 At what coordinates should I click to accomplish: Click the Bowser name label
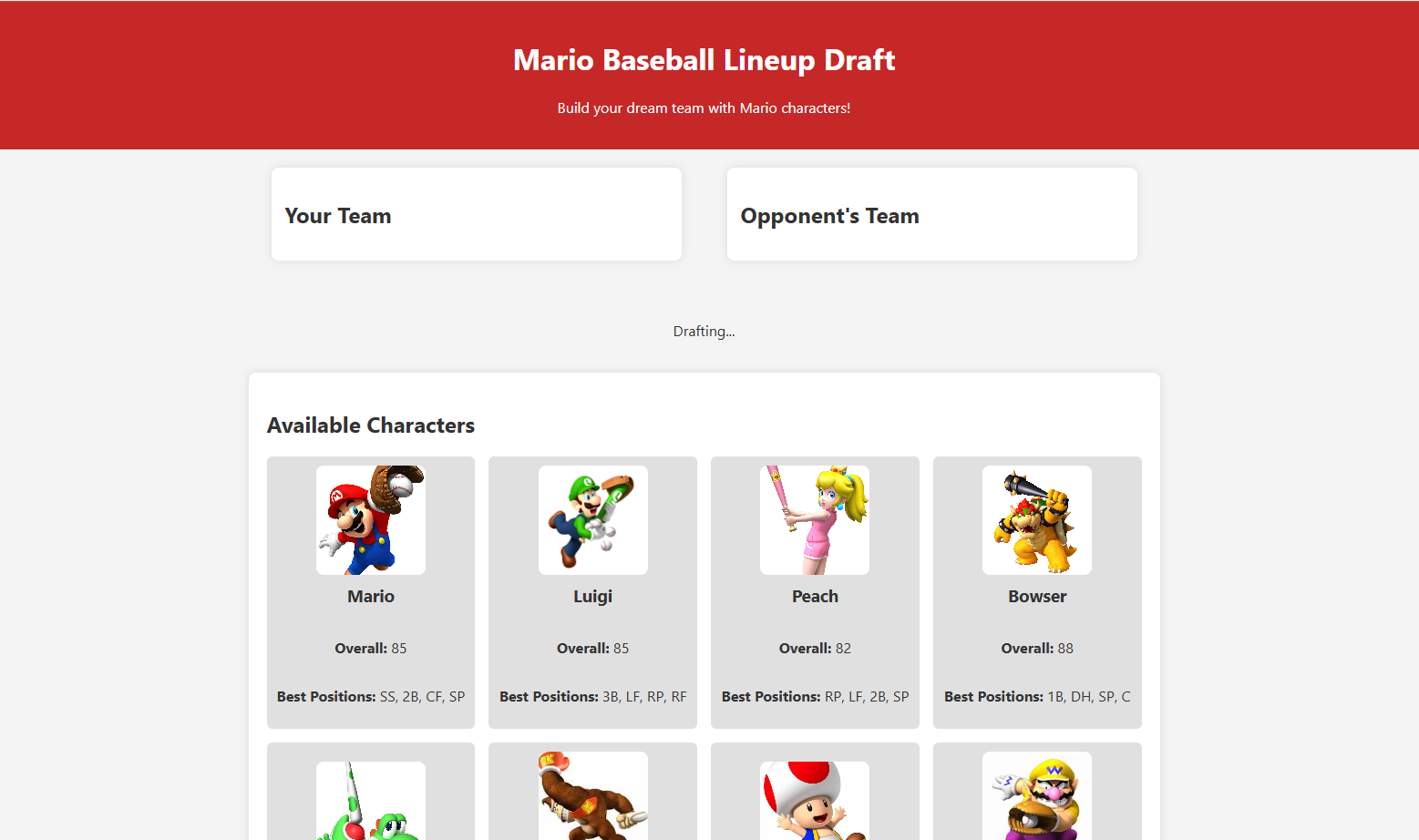click(x=1037, y=597)
